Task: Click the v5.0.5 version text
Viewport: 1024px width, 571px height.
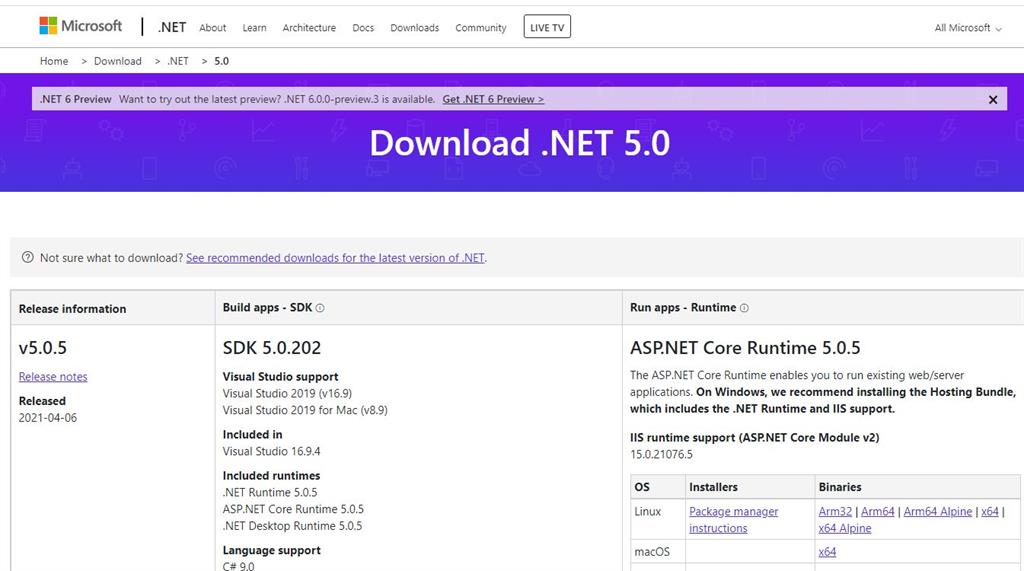Action: click(42, 348)
